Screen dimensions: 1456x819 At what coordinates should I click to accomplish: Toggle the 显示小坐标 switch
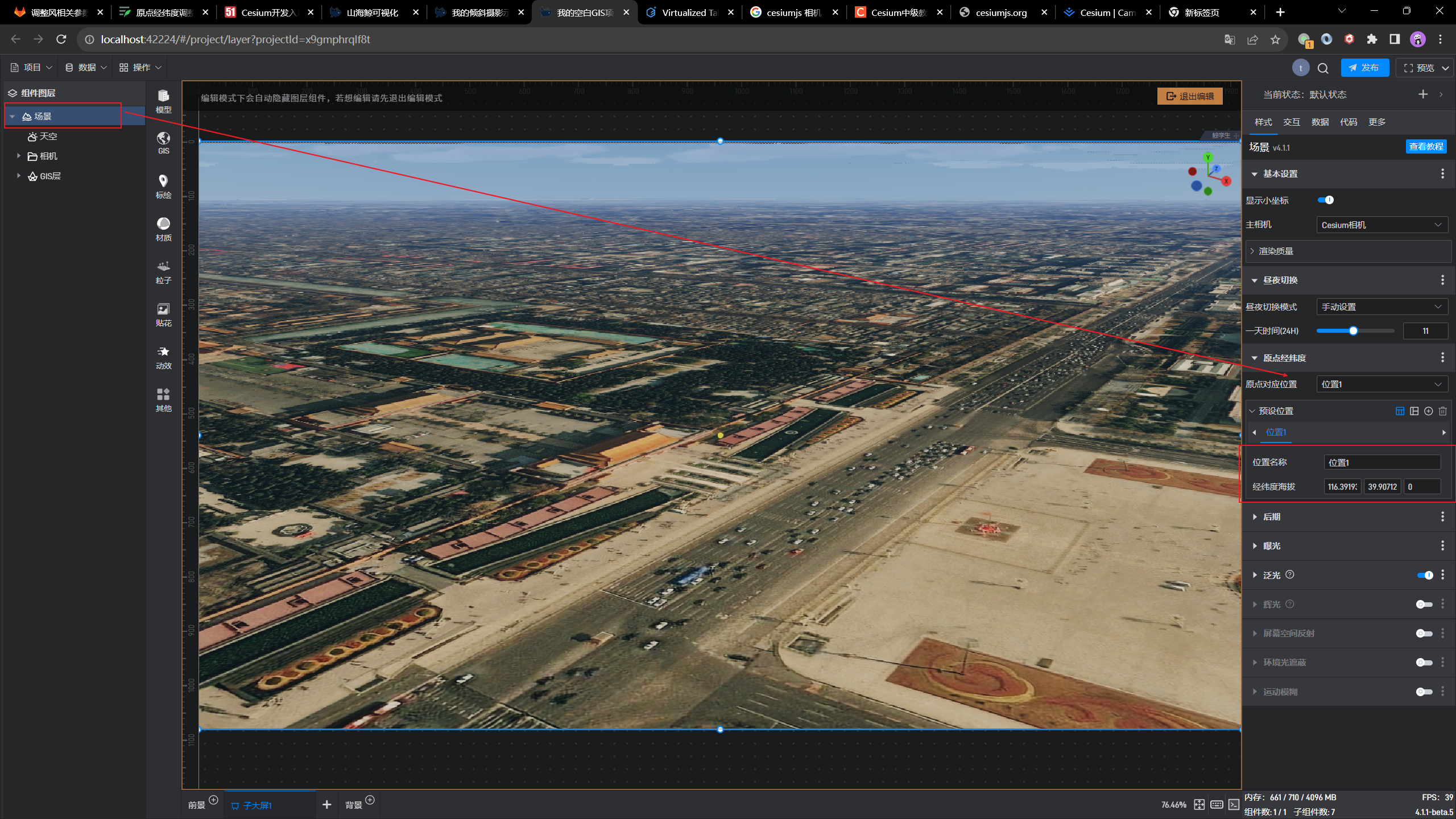(1325, 200)
